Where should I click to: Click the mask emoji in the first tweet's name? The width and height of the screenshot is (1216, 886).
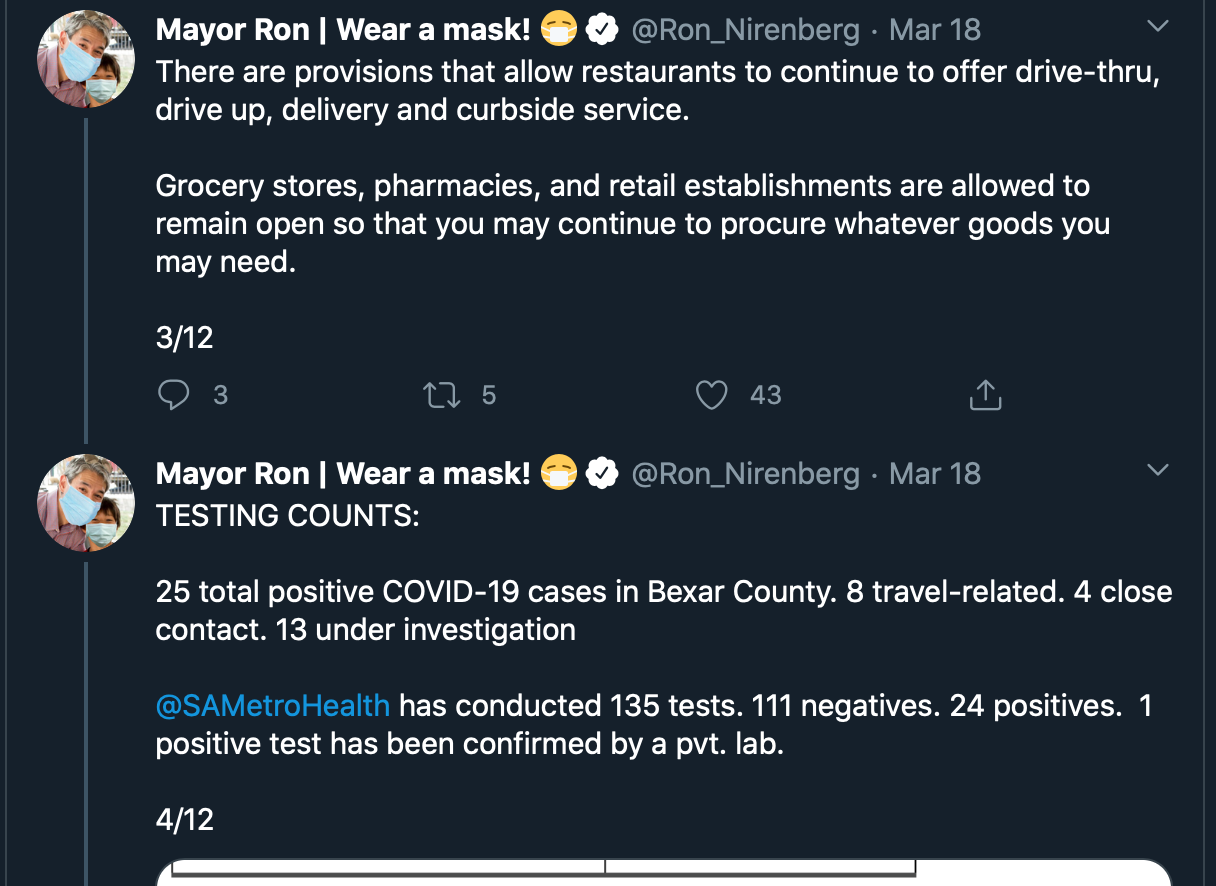[559, 31]
